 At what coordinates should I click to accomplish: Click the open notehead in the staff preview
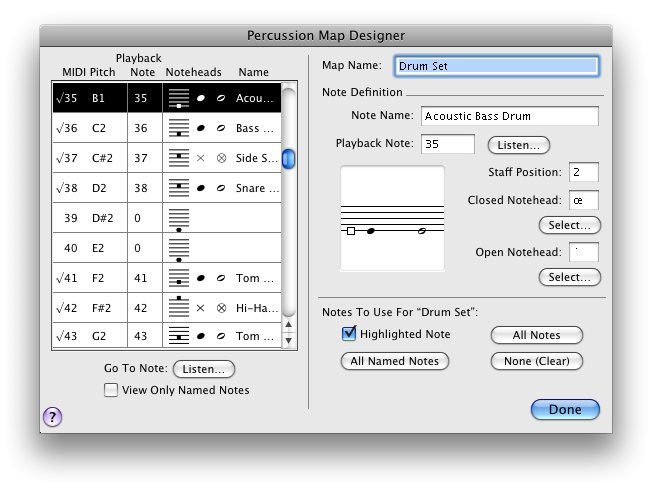coord(422,231)
